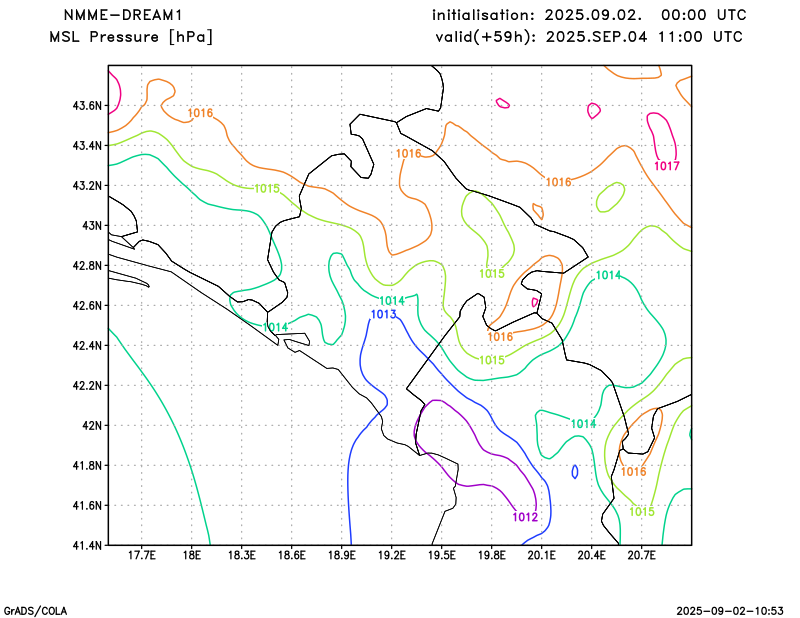This screenshot has height=618, width=800.
Task: Click the 19.2E longitude label
Action: tap(392, 555)
